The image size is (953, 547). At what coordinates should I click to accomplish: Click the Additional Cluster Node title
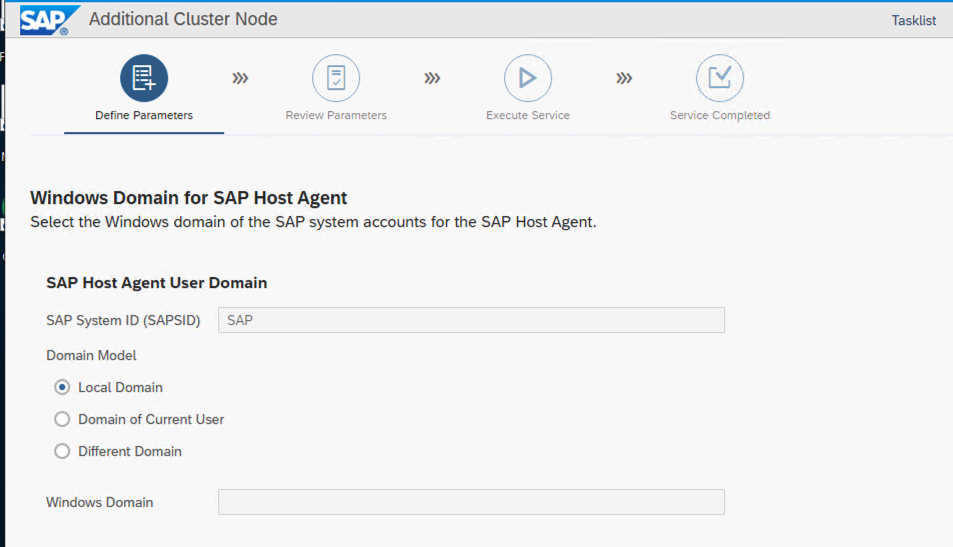coord(183,19)
